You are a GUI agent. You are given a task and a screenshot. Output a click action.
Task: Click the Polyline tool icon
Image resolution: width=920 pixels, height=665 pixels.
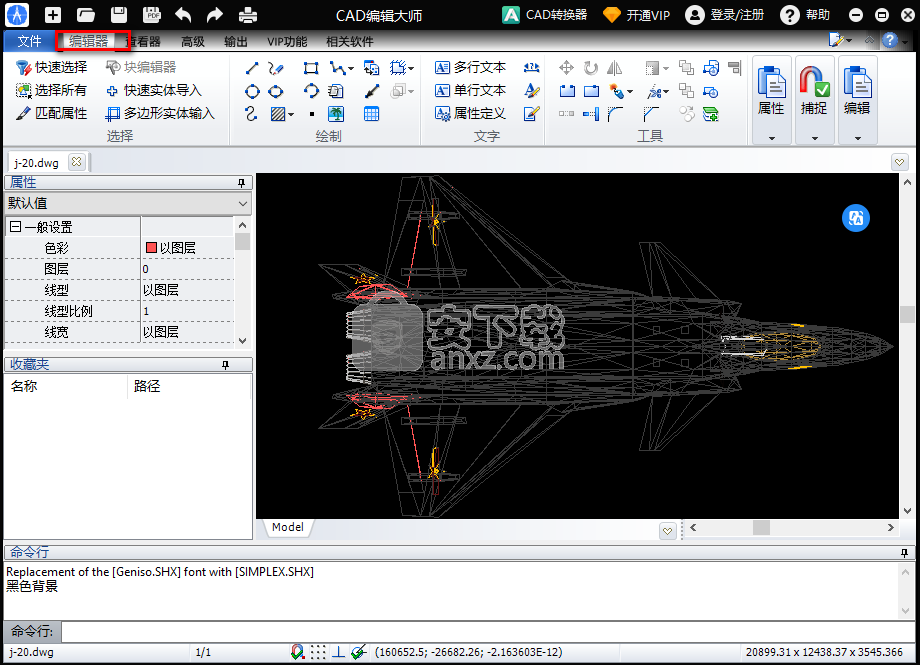coord(337,68)
